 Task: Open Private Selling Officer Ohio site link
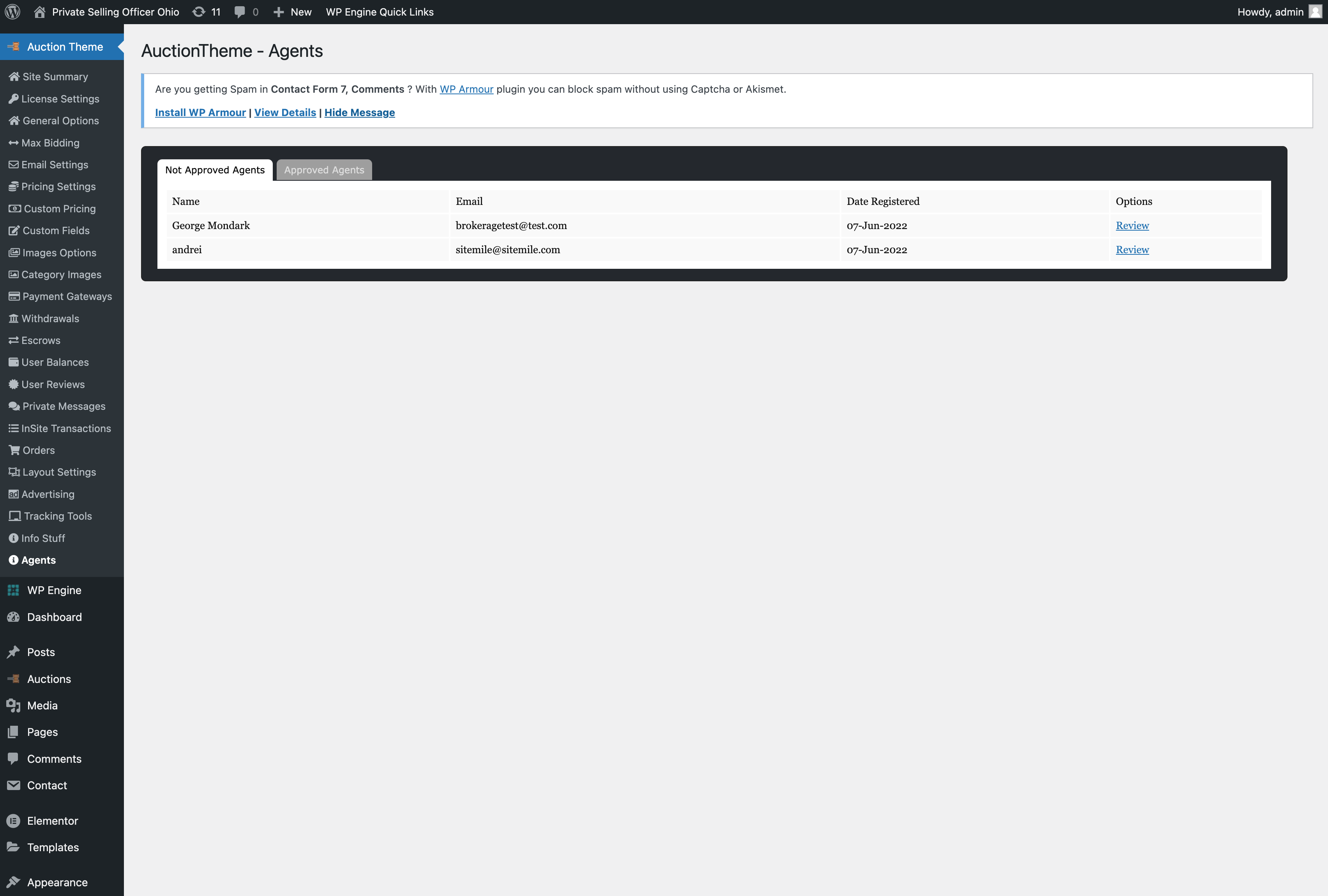[115, 12]
